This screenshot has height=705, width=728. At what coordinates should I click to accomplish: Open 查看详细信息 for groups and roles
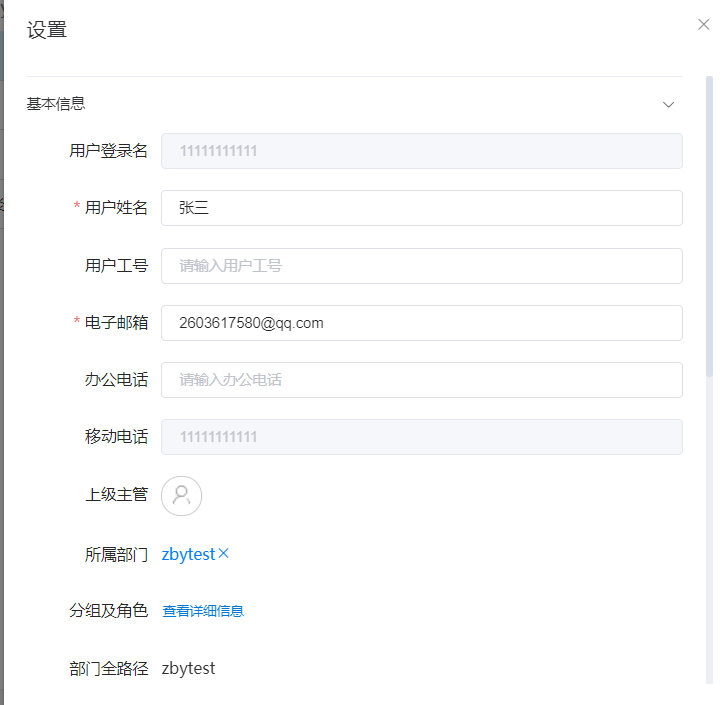tap(203, 611)
